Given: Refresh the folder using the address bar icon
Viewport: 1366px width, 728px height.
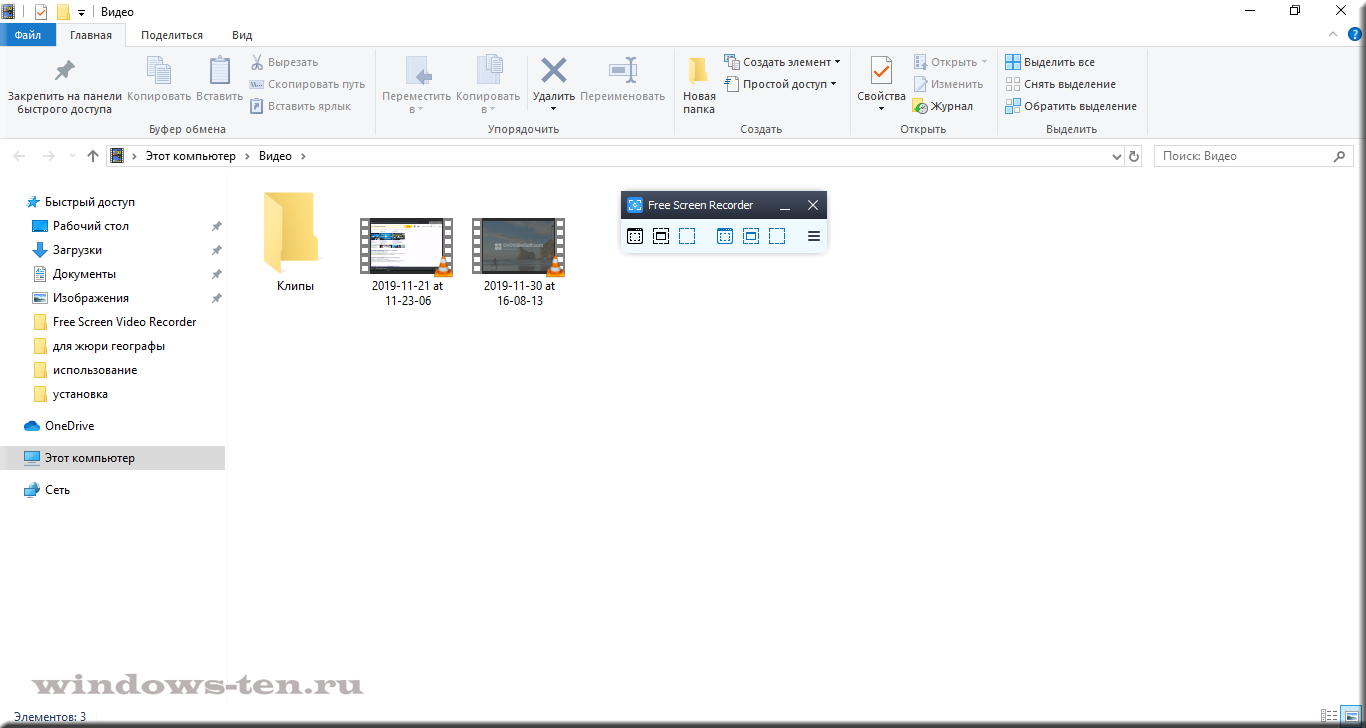Looking at the screenshot, I should click(x=1133, y=156).
